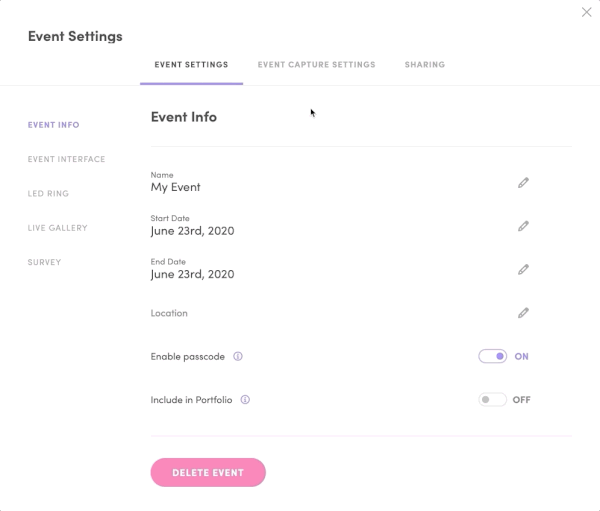
Task: Open the LED Ring section
Action: [48, 194]
